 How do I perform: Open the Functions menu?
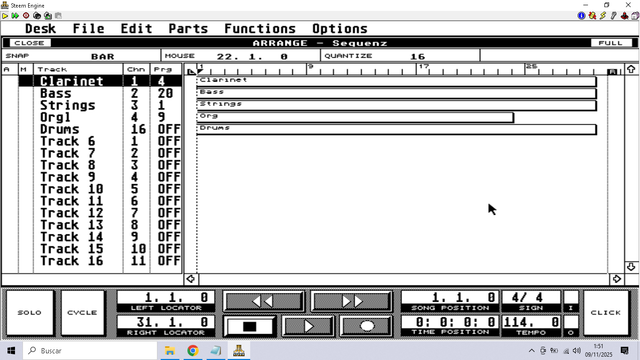coord(260,29)
